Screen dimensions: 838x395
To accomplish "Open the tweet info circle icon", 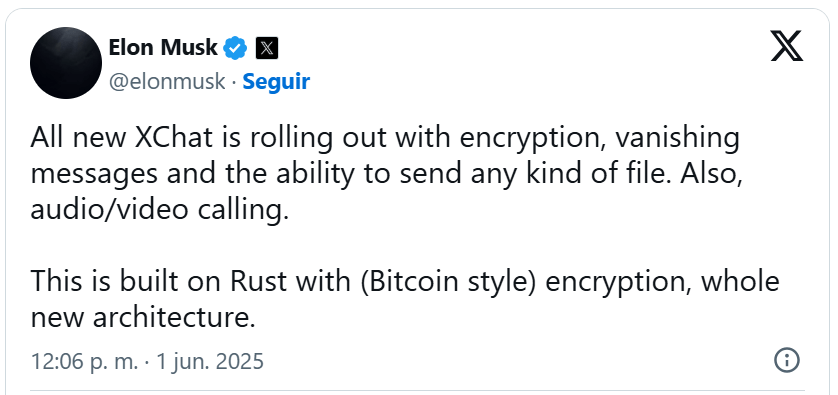I will [787, 360].
